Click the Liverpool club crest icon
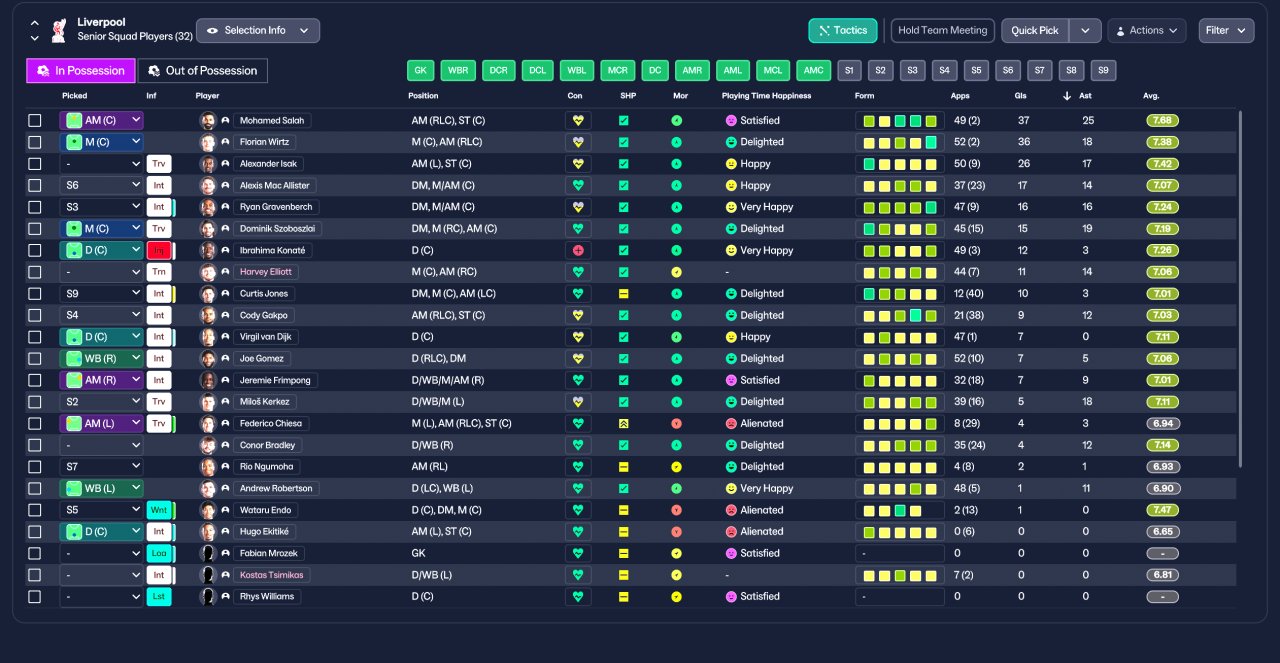The height and width of the screenshot is (663, 1280). click(59, 30)
